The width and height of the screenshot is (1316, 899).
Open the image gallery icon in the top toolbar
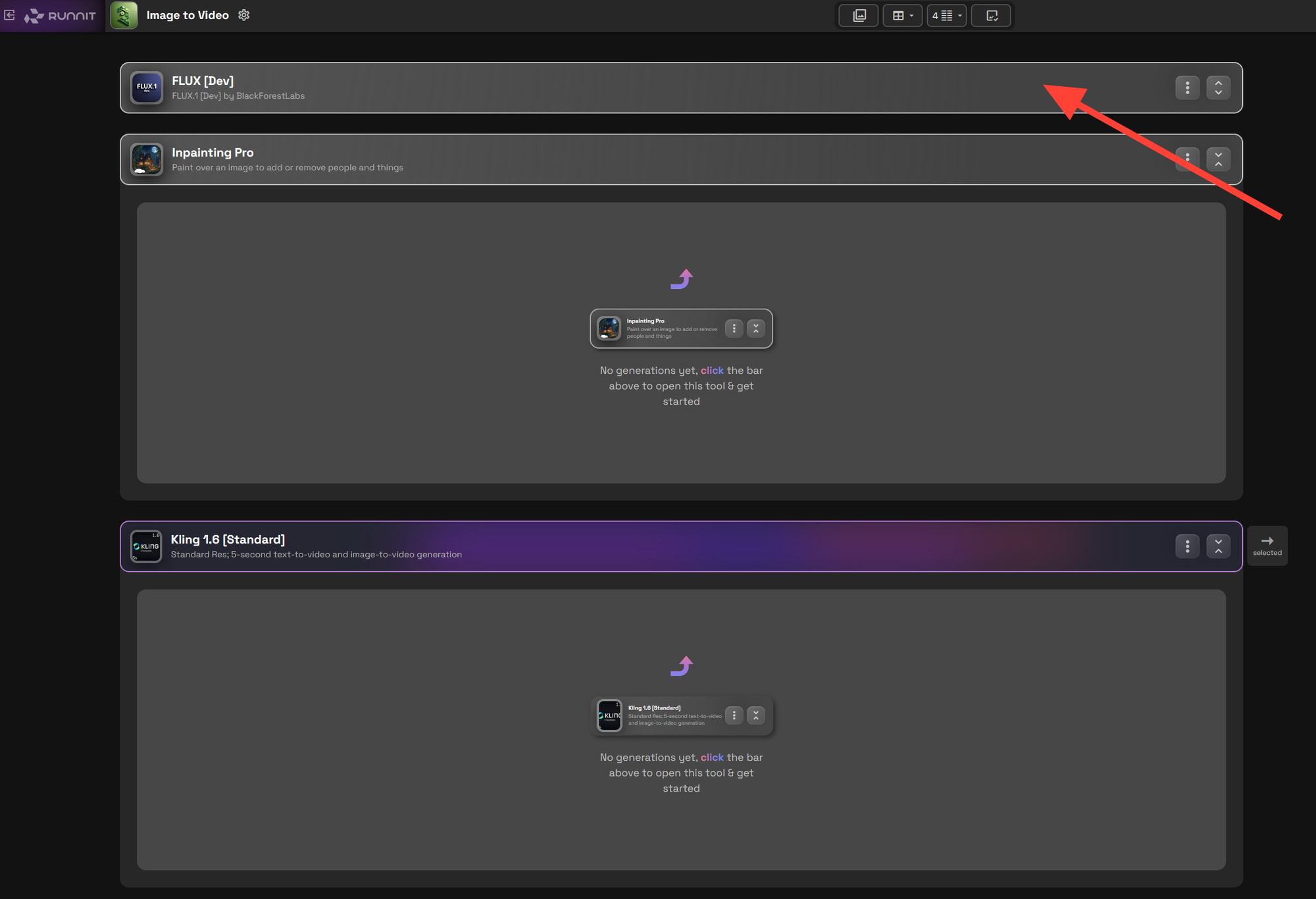coord(859,15)
